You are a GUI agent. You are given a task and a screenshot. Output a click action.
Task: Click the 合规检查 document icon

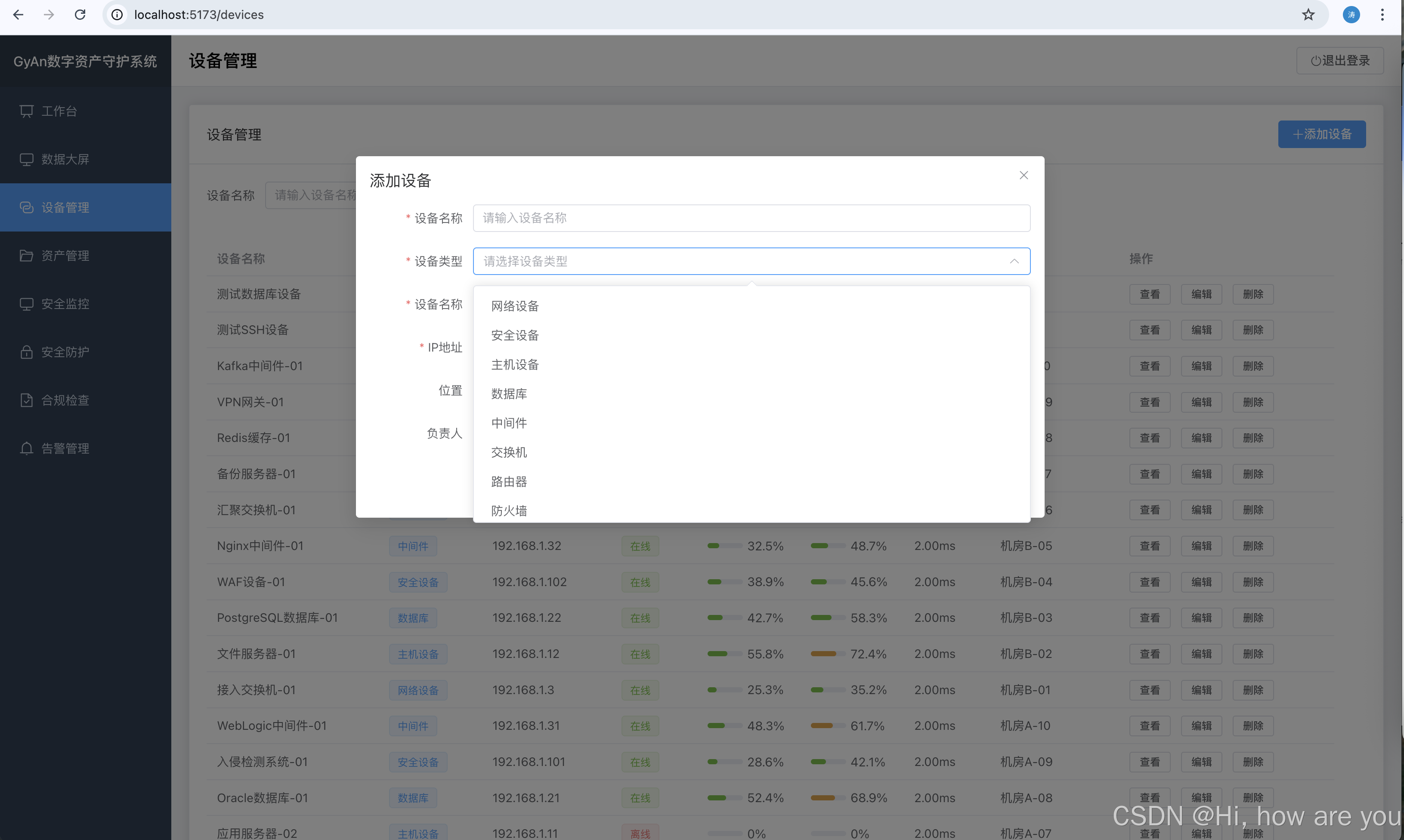click(x=27, y=400)
